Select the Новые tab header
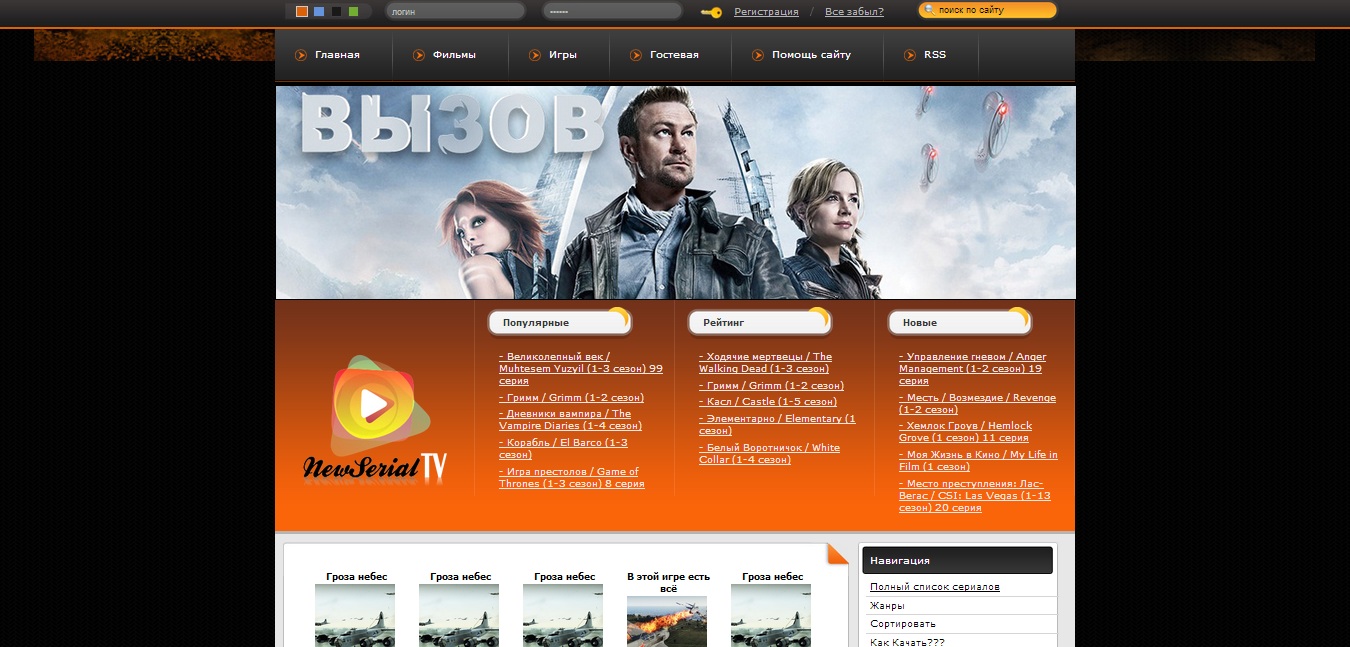Screen dimensions: 1350x647 pos(959,322)
